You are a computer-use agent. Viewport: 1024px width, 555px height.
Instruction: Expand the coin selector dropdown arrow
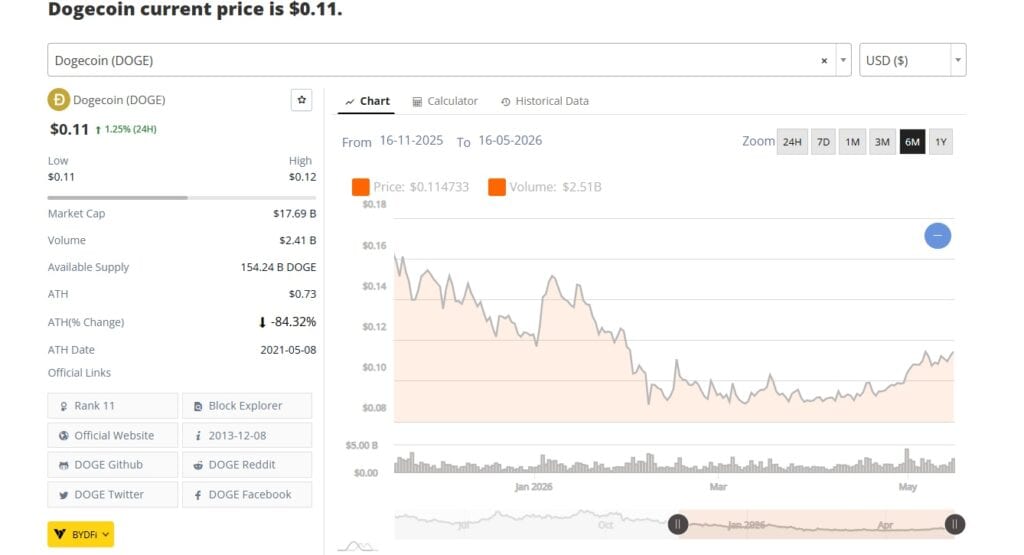click(x=843, y=60)
